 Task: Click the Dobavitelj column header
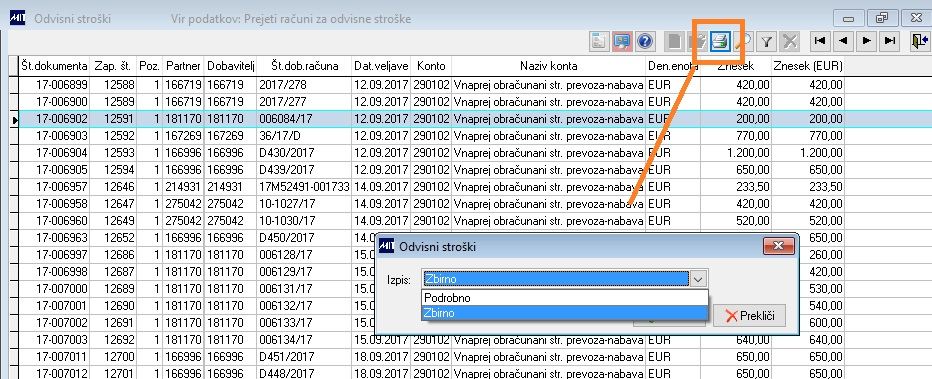(231, 66)
